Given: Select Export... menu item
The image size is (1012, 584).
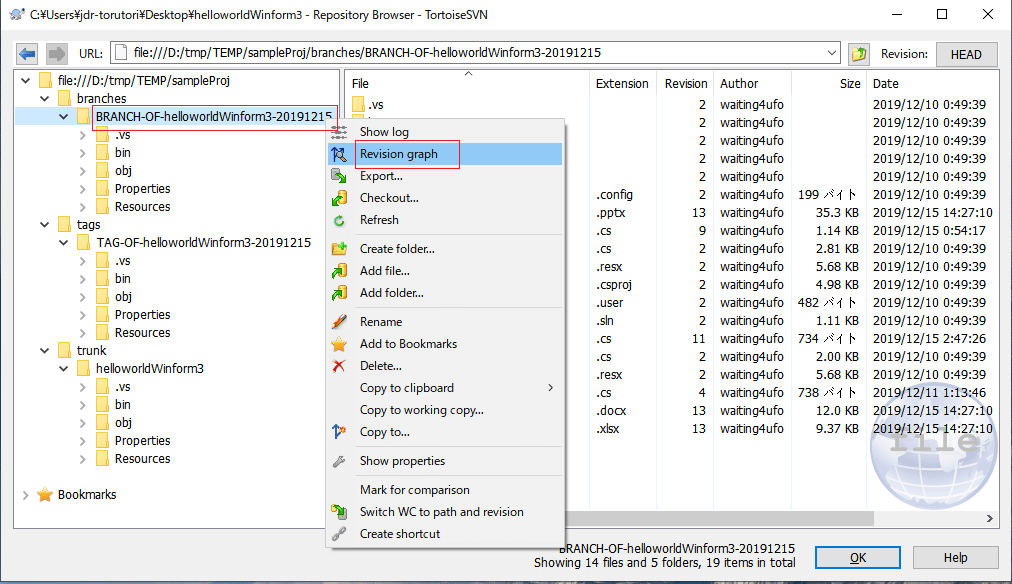Looking at the screenshot, I should coord(445,176).
